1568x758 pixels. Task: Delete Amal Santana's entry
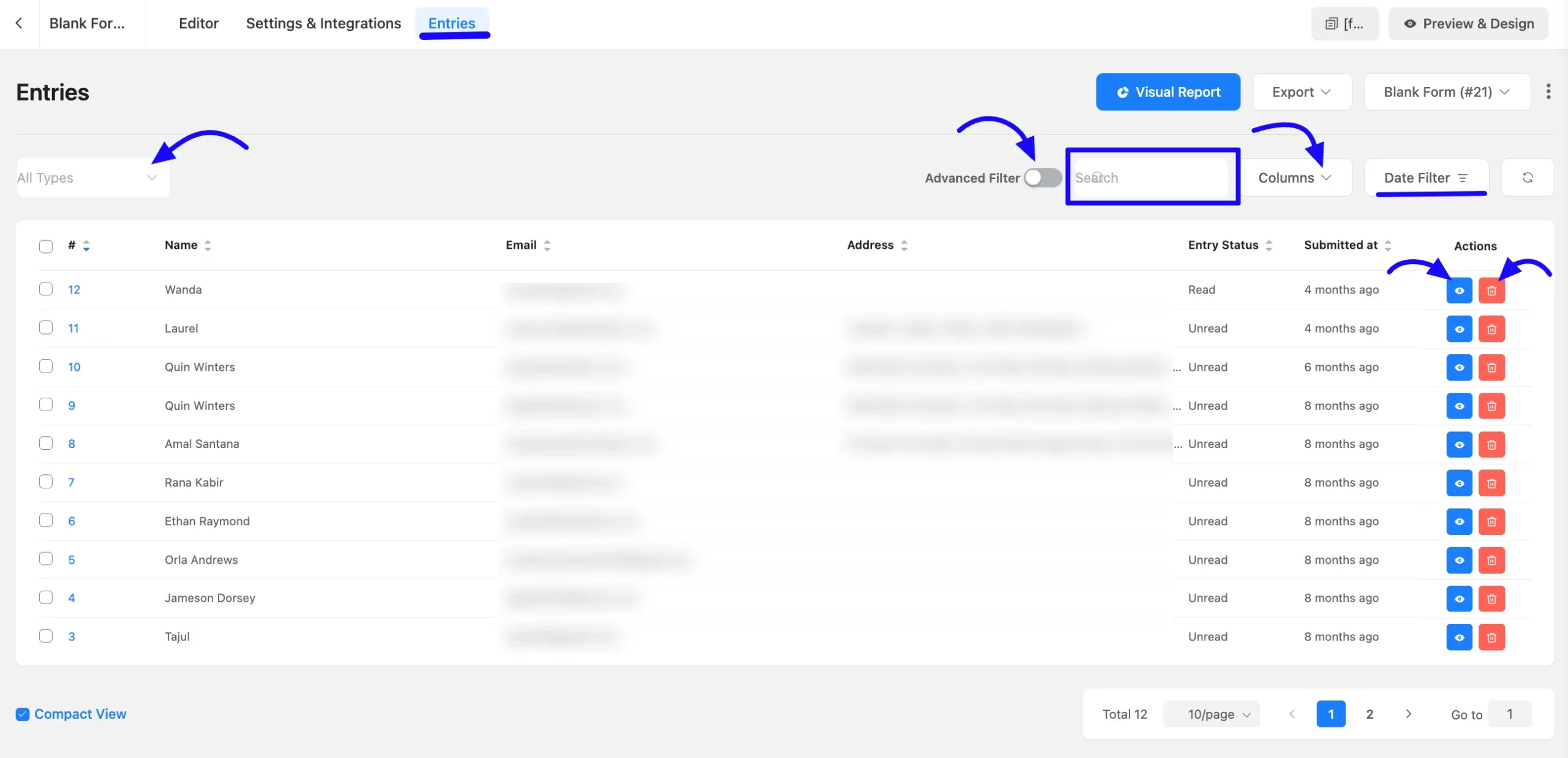[1491, 444]
